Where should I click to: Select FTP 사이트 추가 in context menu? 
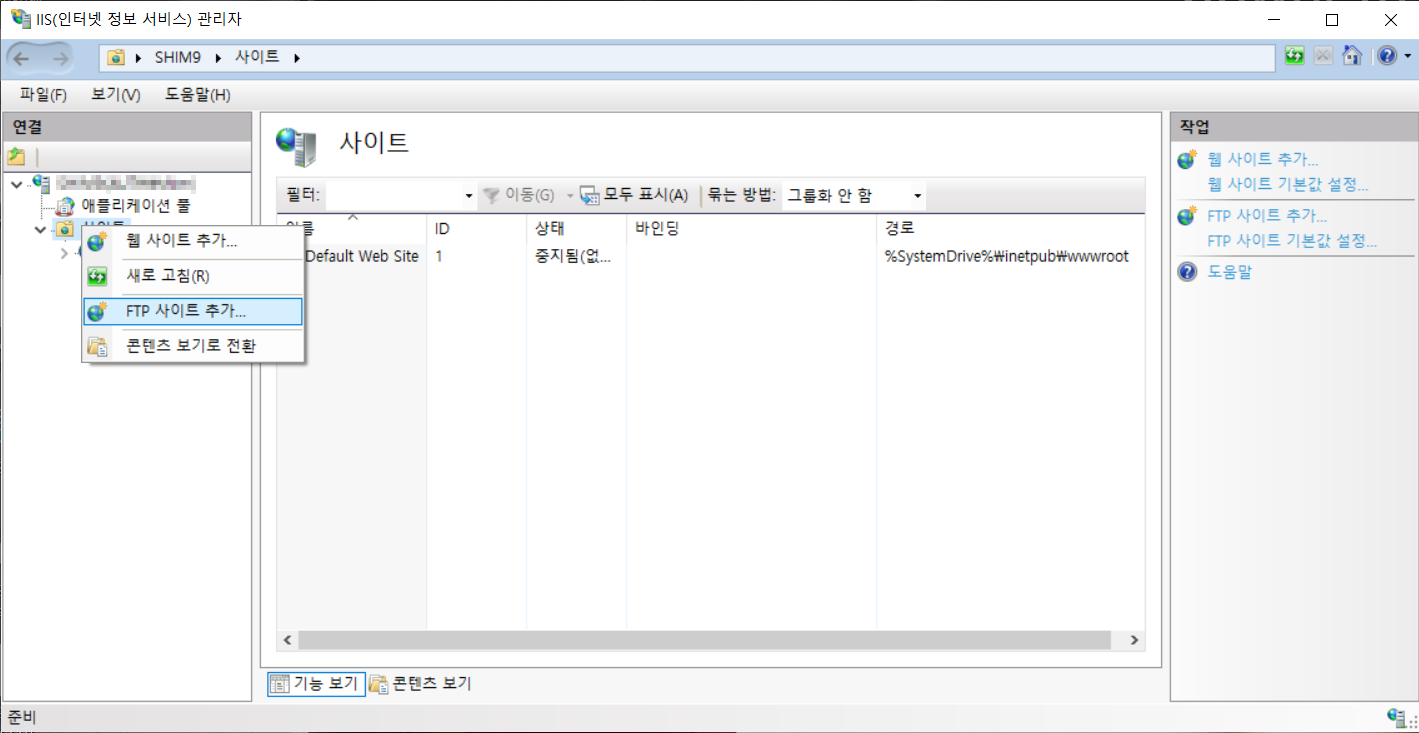coord(186,312)
